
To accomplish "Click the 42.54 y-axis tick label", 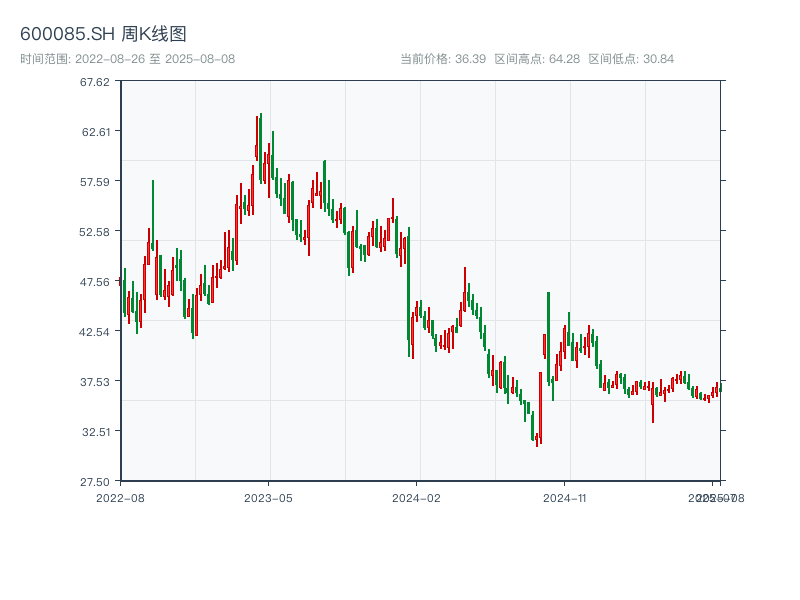I will click(95, 331).
